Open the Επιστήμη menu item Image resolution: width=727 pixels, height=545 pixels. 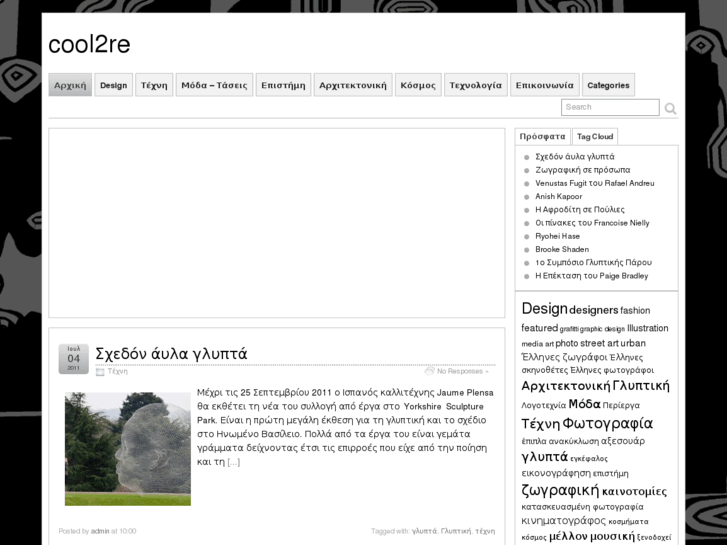[283, 85]
